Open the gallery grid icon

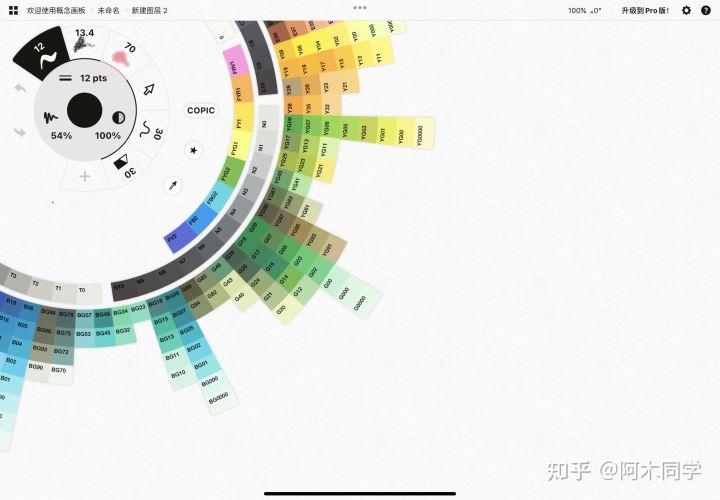pyautogui.click(x=13, y=10)
